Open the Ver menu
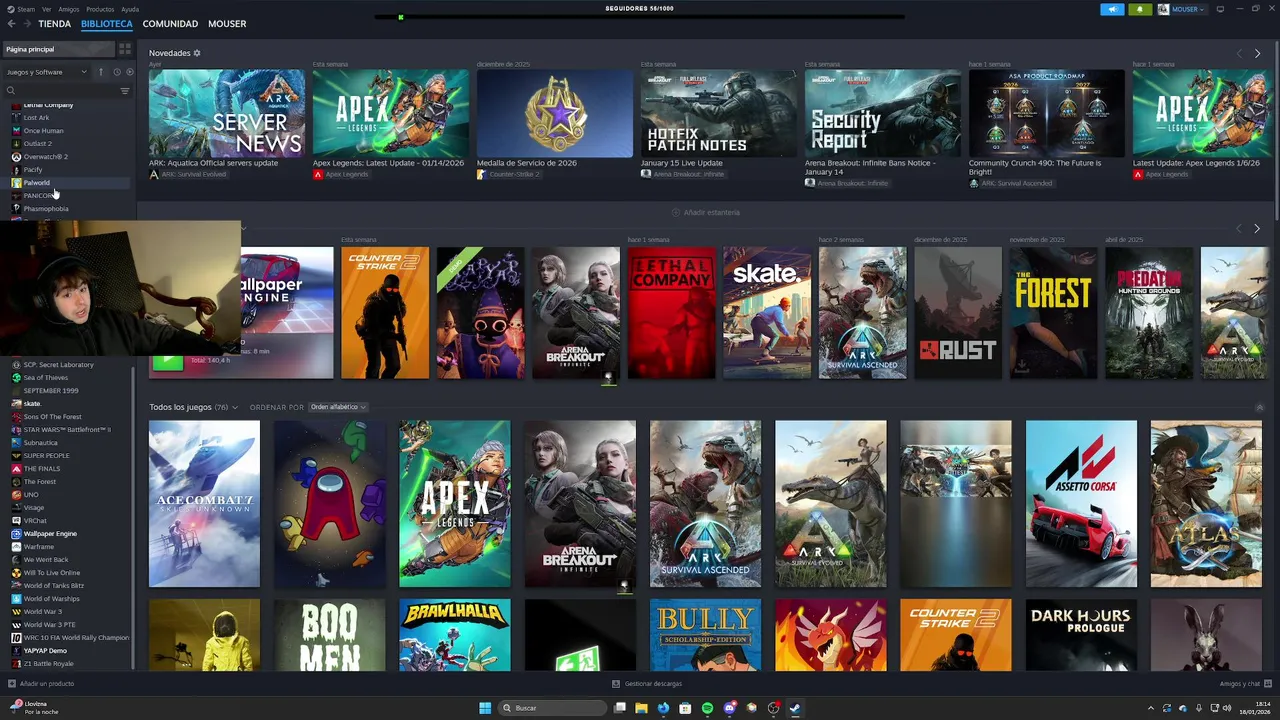The image size is (1280, 720). coord(46,9)
